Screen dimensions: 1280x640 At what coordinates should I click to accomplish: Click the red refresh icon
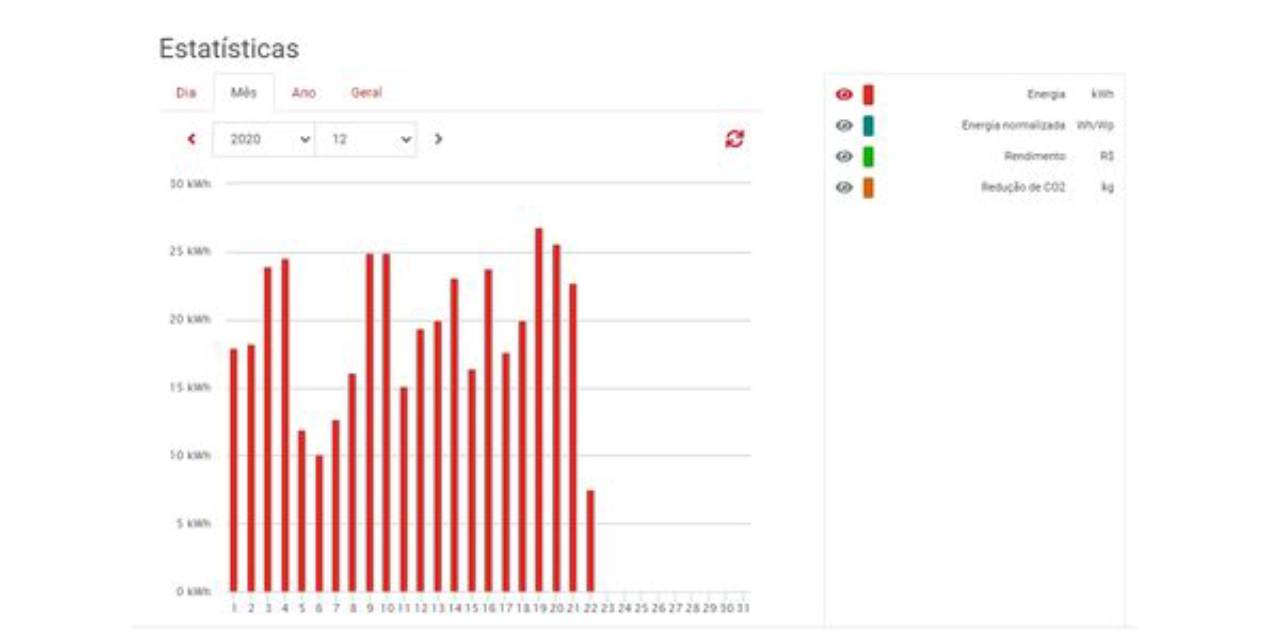(735, 139)
